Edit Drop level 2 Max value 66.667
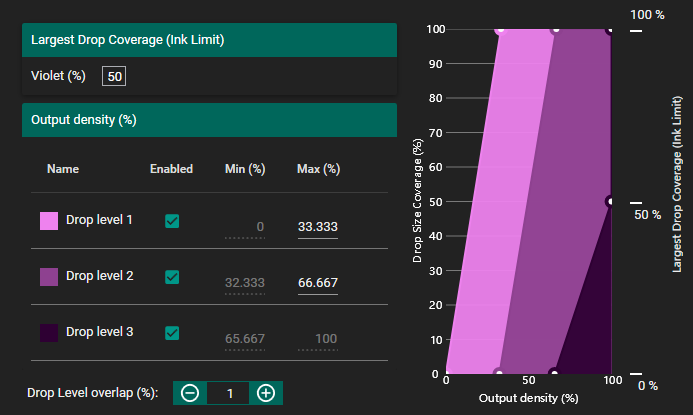The height and width of the screenshot is (415, 693). [x=316, y=283]
